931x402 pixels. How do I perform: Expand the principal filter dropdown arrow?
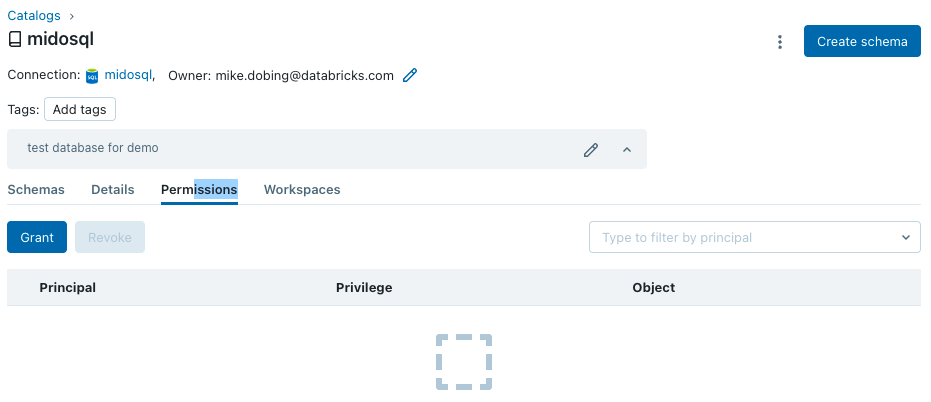[x=906, y=238]
